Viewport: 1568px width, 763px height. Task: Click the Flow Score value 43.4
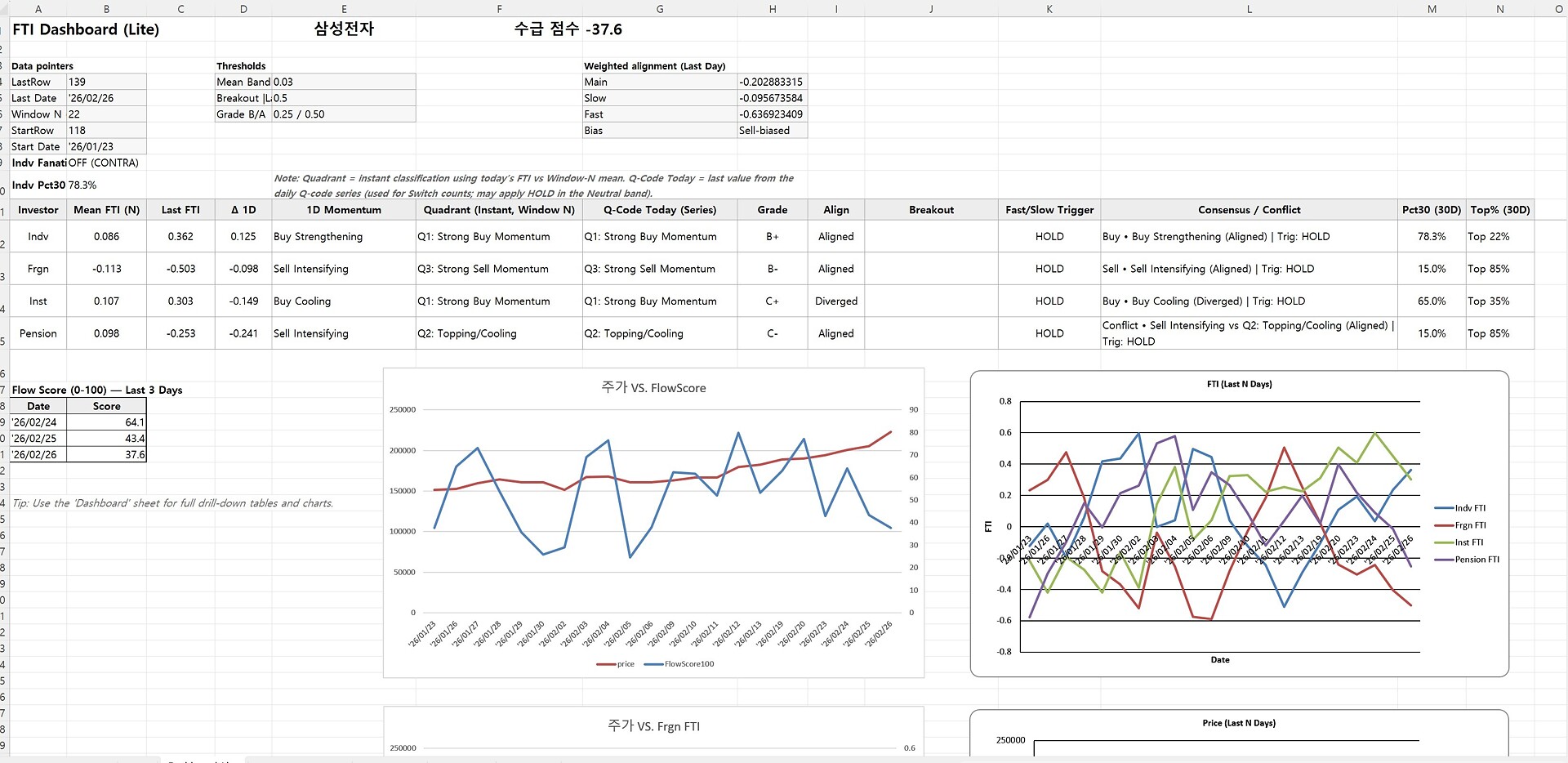click(106, 439)
